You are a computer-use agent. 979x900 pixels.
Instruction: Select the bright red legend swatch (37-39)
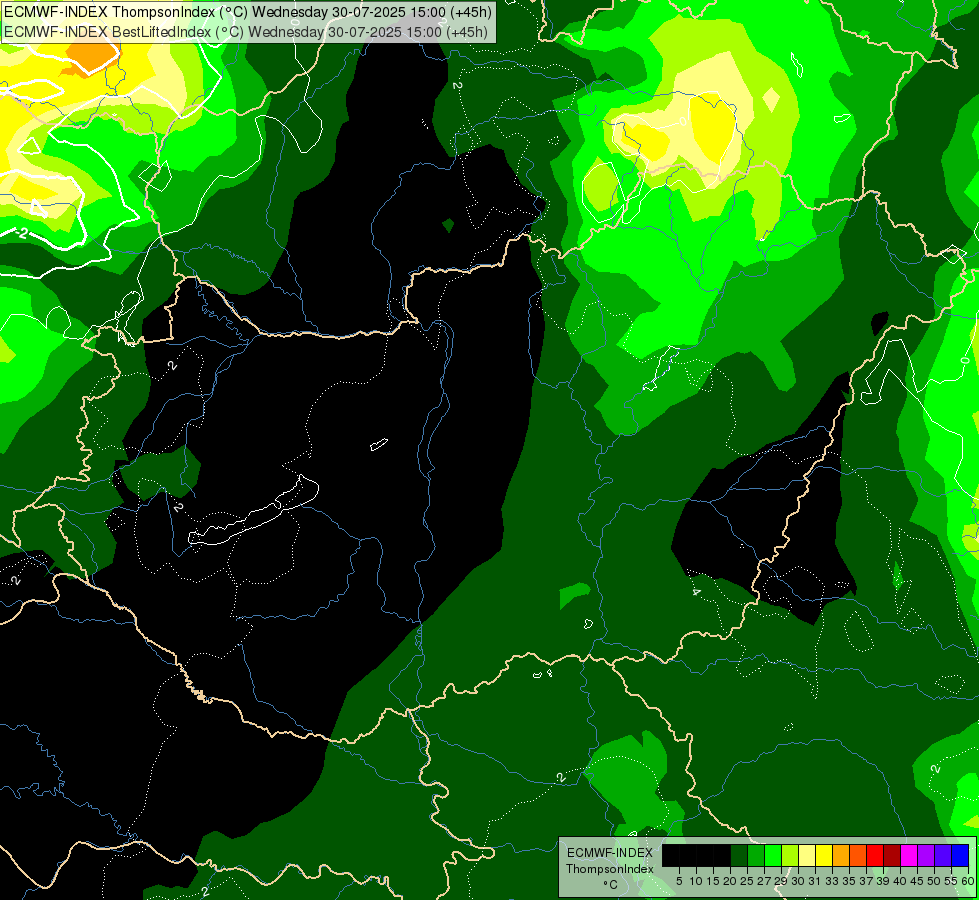click(875, 855)
